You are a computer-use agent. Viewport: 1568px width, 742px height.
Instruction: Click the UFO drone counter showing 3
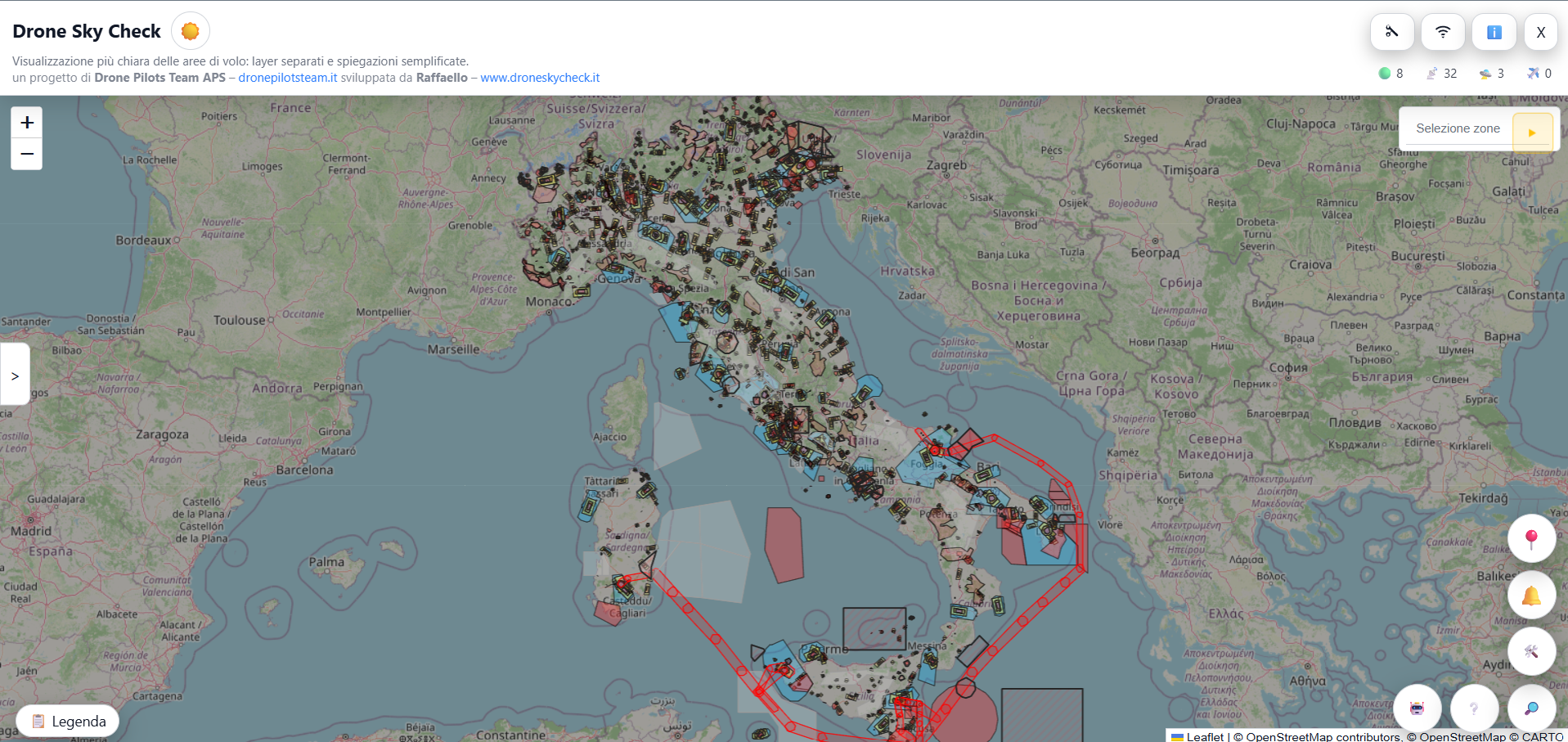(x=1492, y=74)
